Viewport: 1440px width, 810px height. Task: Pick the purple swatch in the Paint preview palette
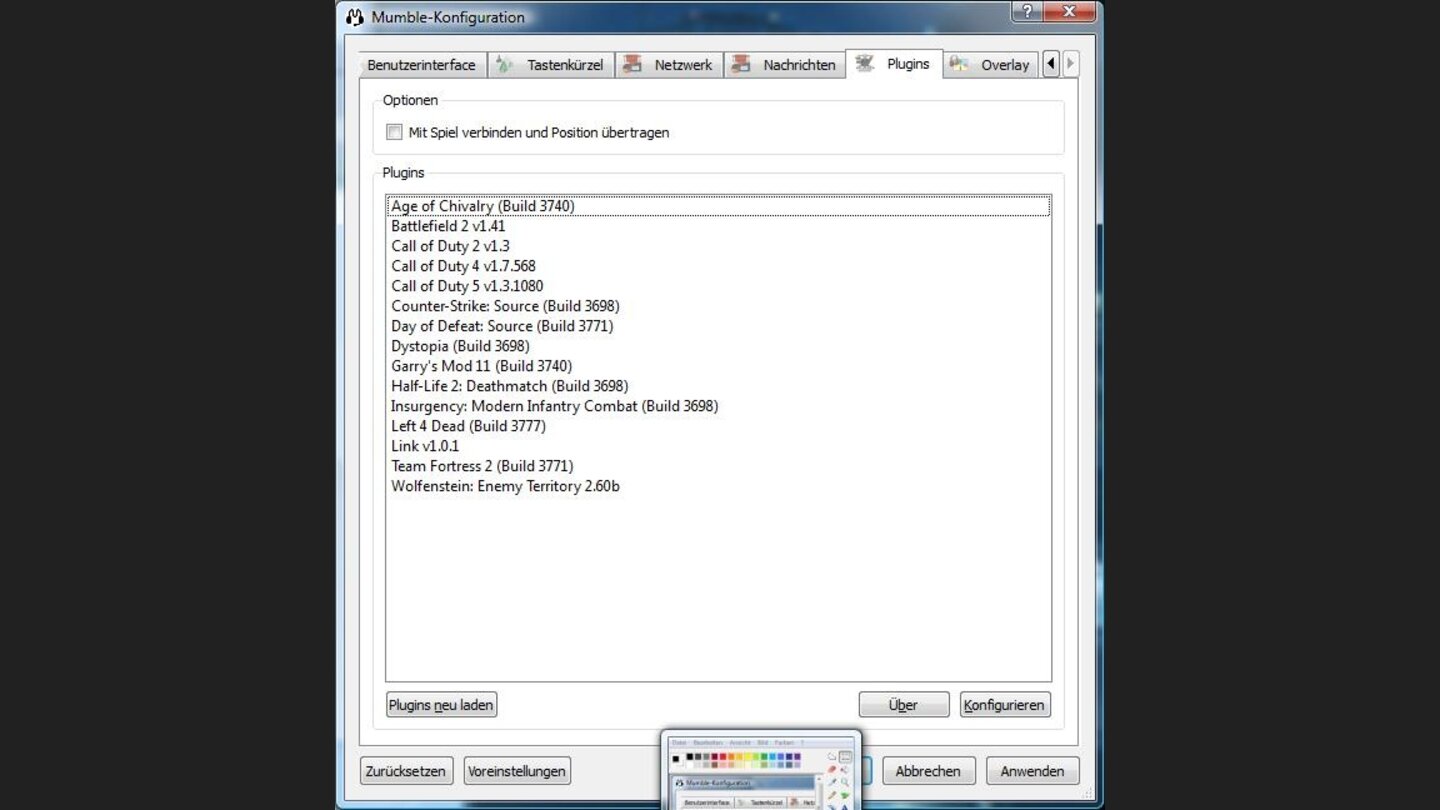pyautogui.click(x=796, y=758)
